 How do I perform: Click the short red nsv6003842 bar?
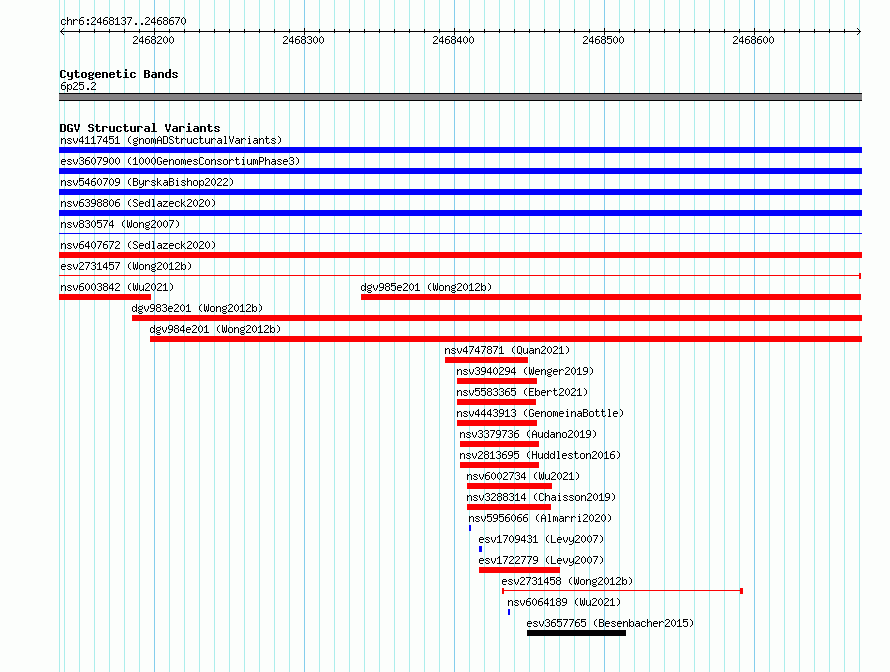click(x=105, y=297)
